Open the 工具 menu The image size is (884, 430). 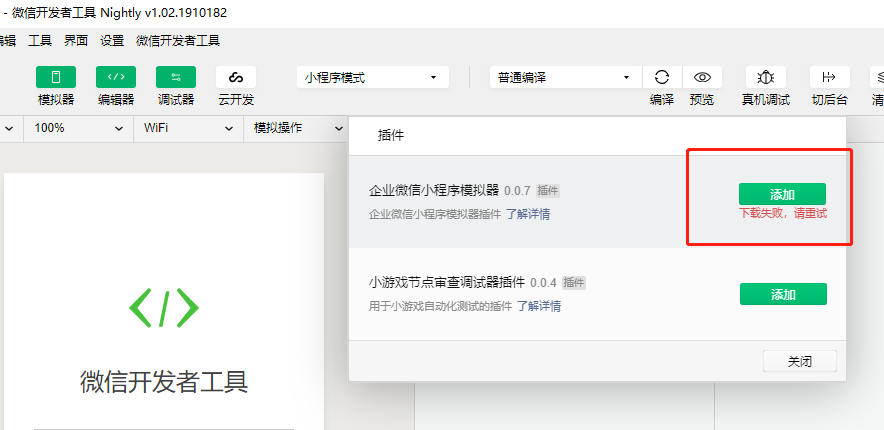[x=40, y=41]
